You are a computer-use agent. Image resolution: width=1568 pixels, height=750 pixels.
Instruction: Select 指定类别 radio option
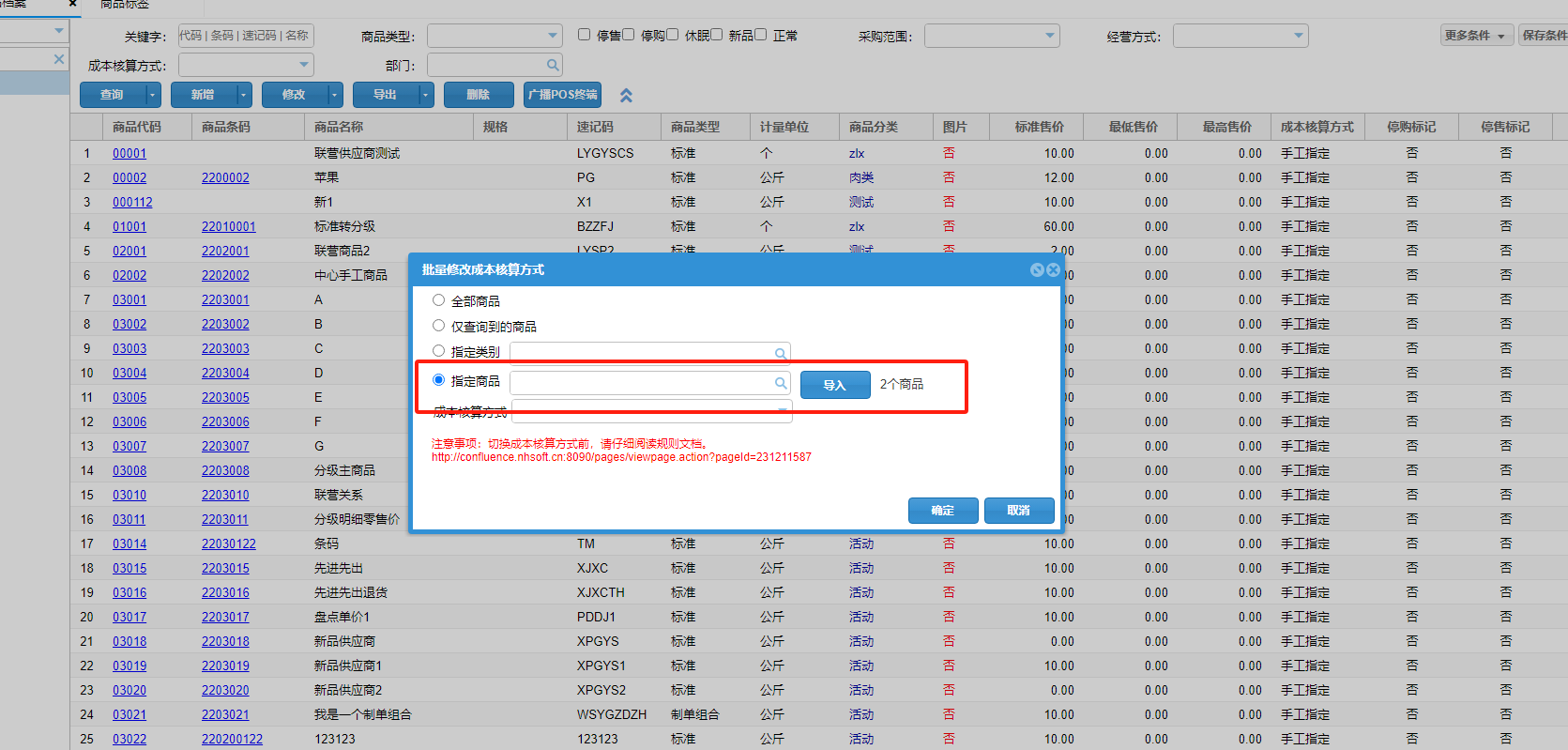438,351
